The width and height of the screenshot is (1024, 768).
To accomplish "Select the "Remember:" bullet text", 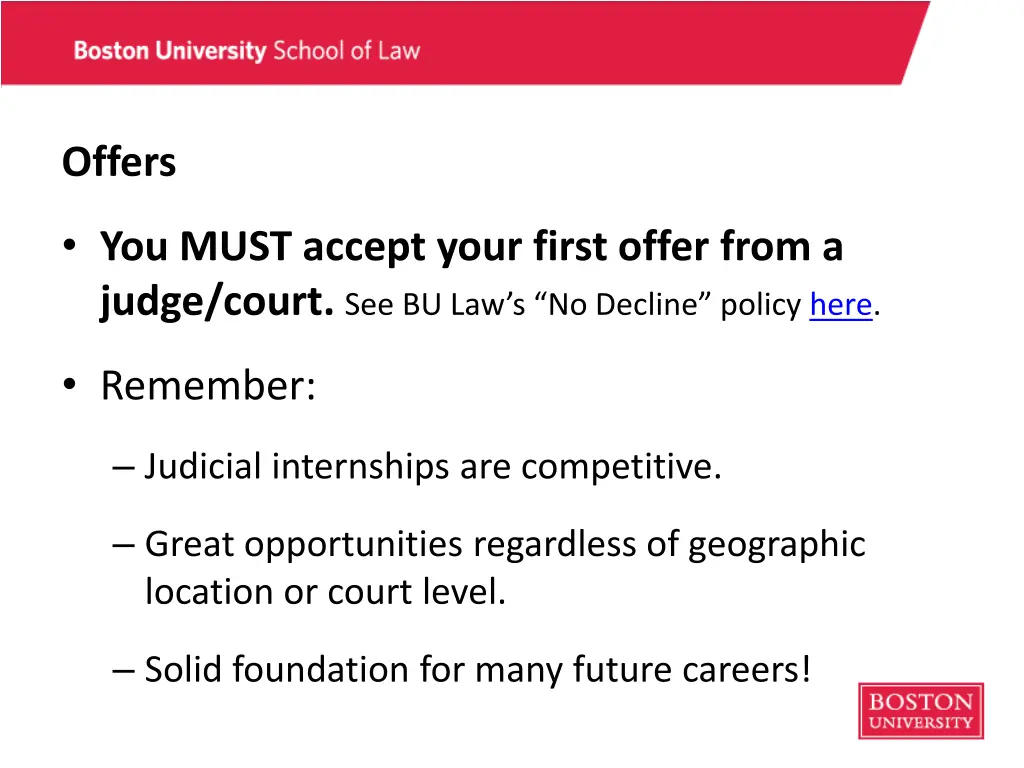I will (x=208, y=385).
